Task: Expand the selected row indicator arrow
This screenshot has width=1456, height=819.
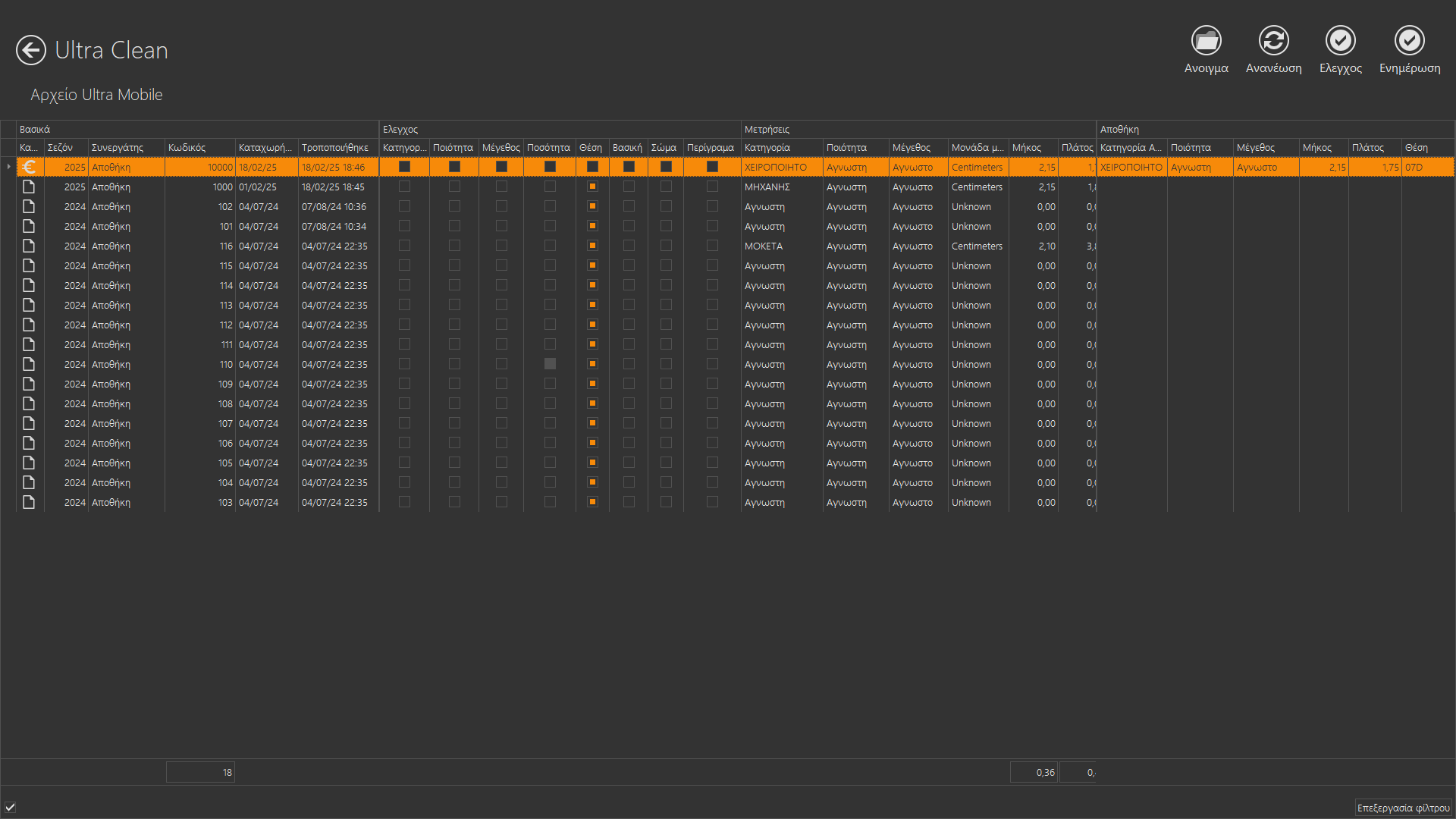Action: (8, 167)
